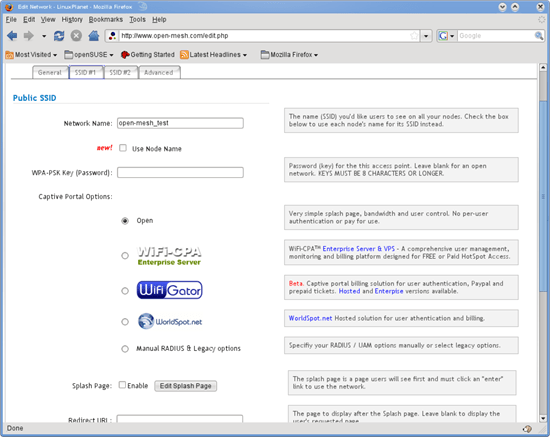Go to the Home page icon
Image resolution: width=550 pixels, height=437 pixels.
pos(94,36)
